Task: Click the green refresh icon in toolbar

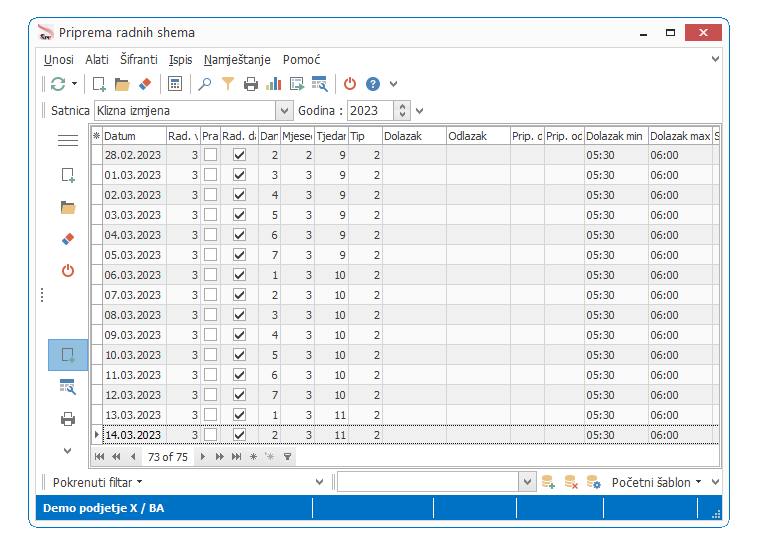Action: pos(58,84)
